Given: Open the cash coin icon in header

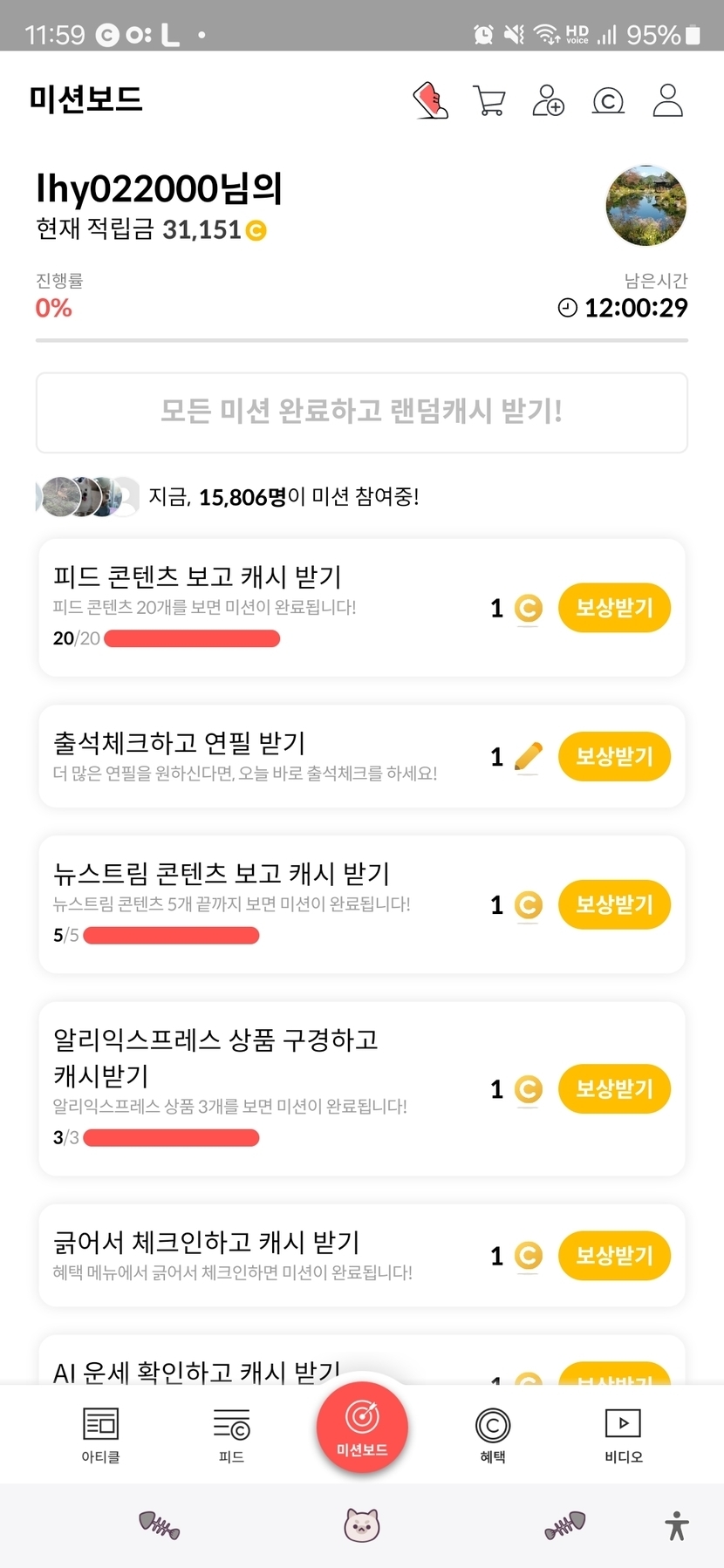Looking at the screenshot, I should click(x=608, y=101).
